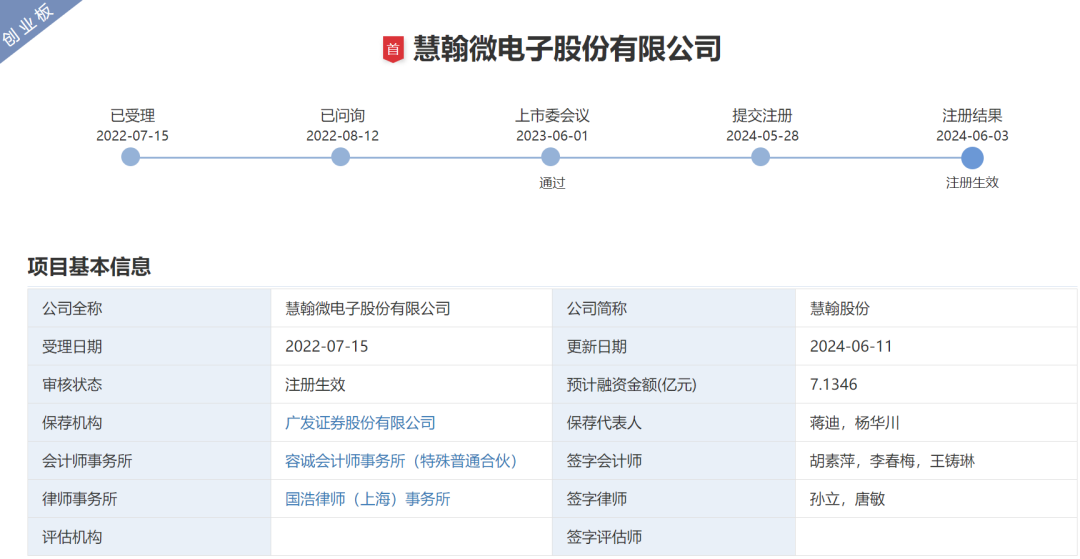This screenshot has height=559, width=1080.
Task: Click the 上市委会议 timeline node
Action: coord(550,157)
